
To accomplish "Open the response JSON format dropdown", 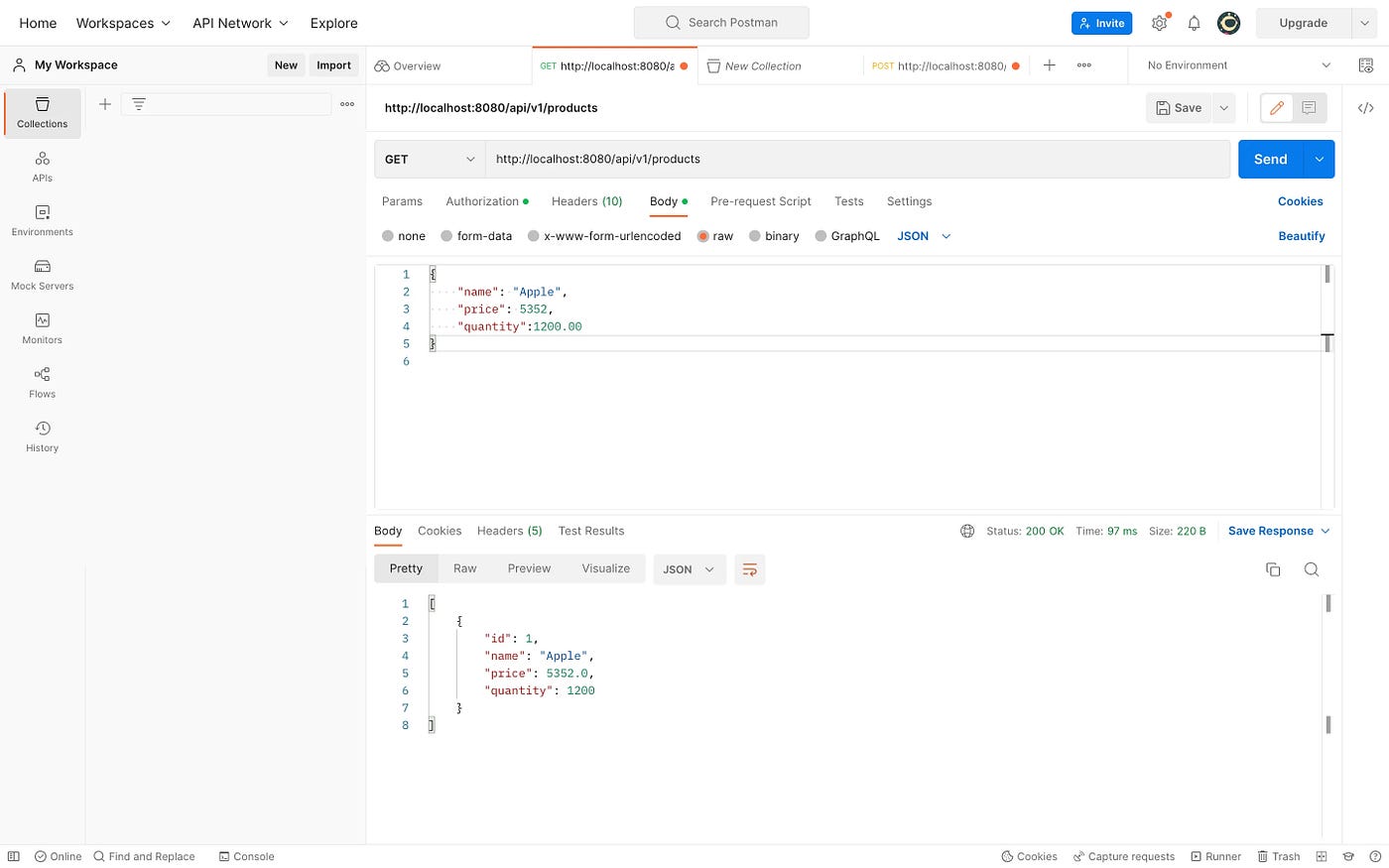I will click(x=690, y=569).
